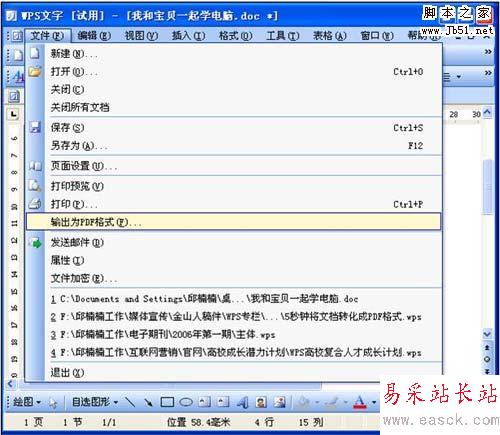
Task: Click the printer icon beside 打印
Action: click(x=35, y=203)
